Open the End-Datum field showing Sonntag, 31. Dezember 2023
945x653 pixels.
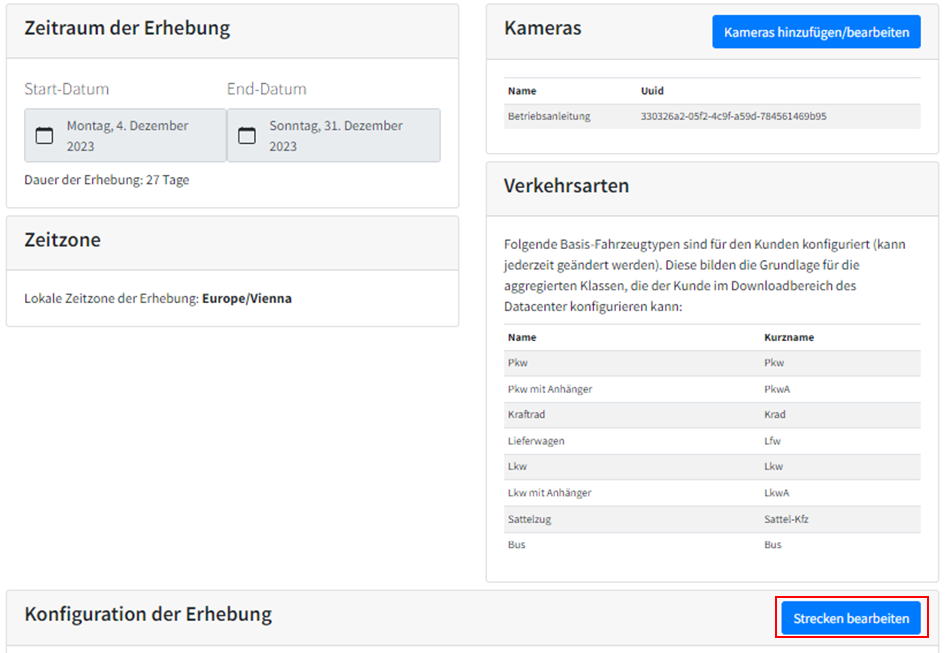[x=334, y=136]
